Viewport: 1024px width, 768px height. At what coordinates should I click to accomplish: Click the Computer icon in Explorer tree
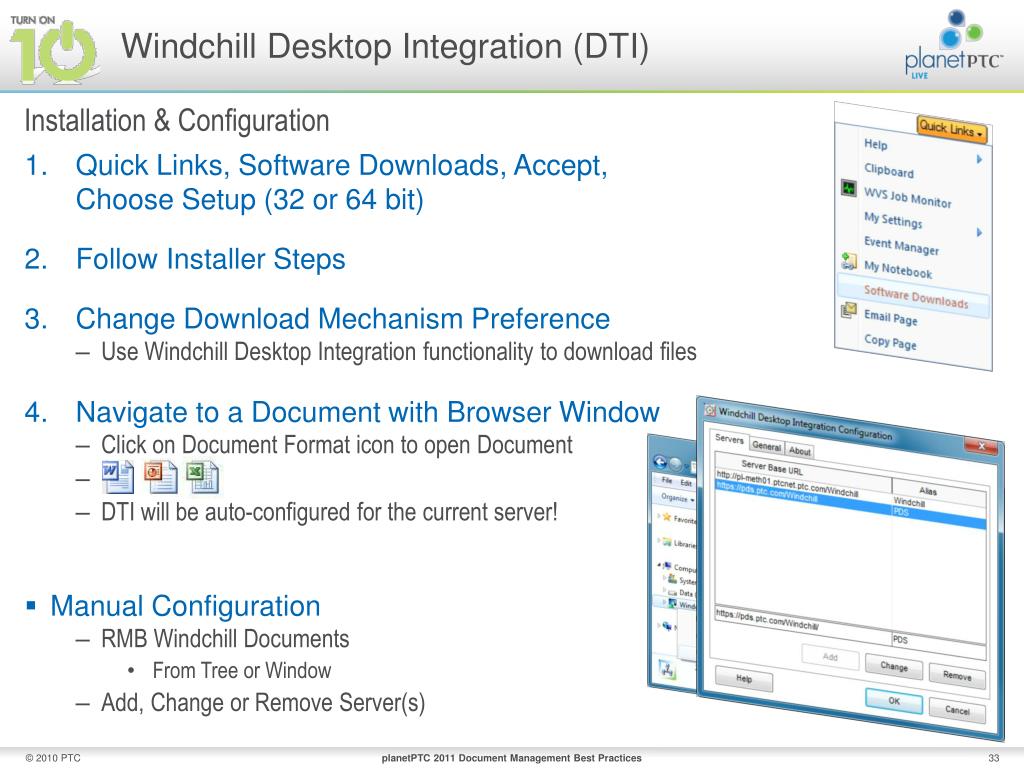pyautogui.click(x=667, y=565)
